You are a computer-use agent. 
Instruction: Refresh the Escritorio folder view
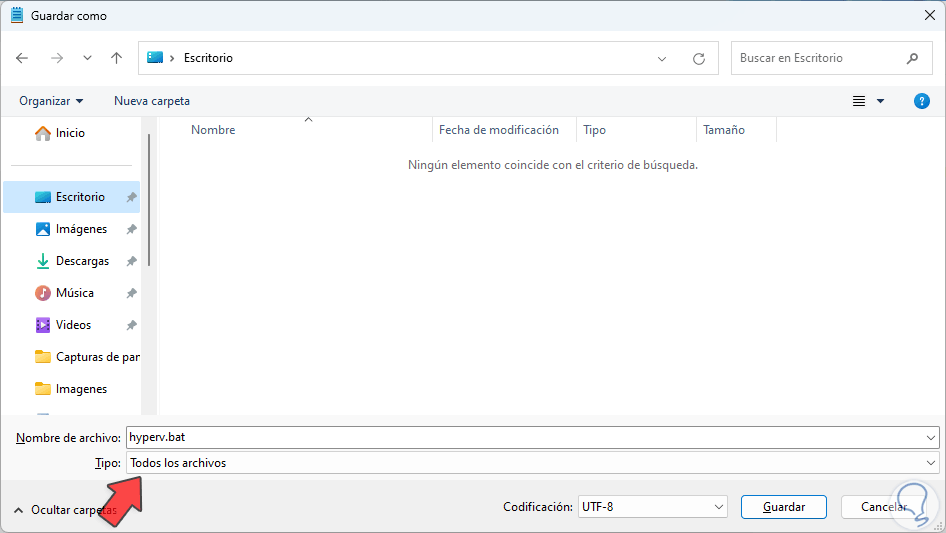click(699, 59)
